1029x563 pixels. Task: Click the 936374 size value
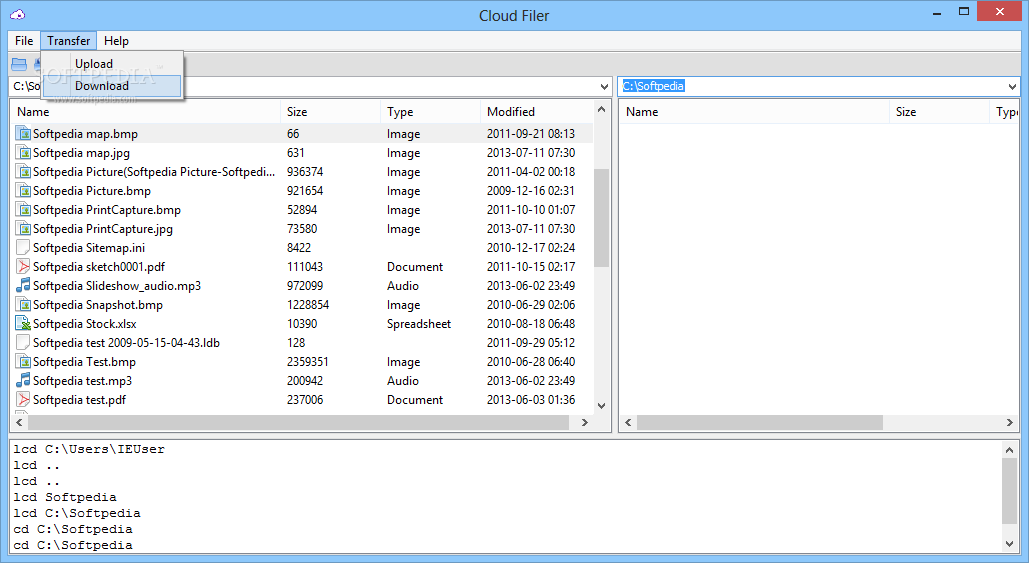pos(305,172)
